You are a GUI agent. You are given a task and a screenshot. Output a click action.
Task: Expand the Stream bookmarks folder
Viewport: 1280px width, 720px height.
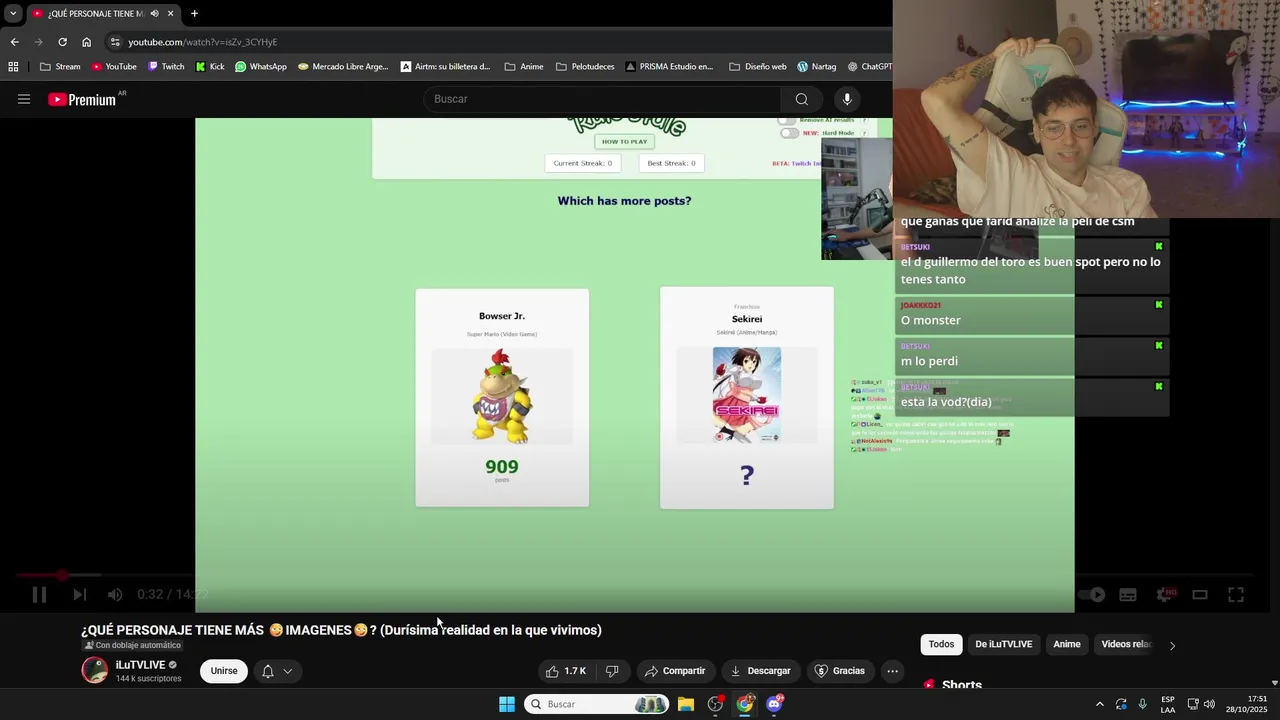(60, 67)
